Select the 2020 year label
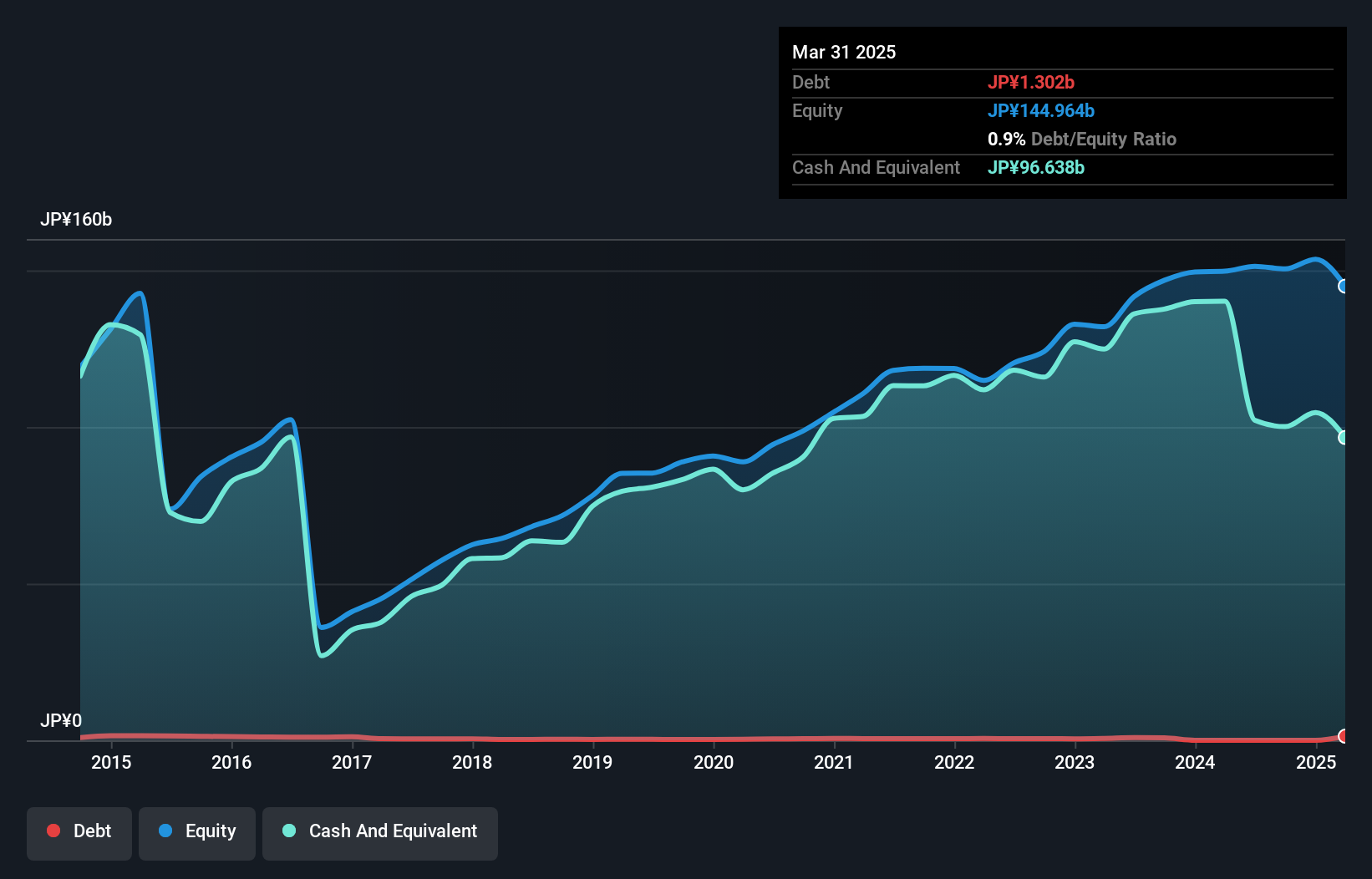This screenshot has height=879, width=1372. [714, 762]
